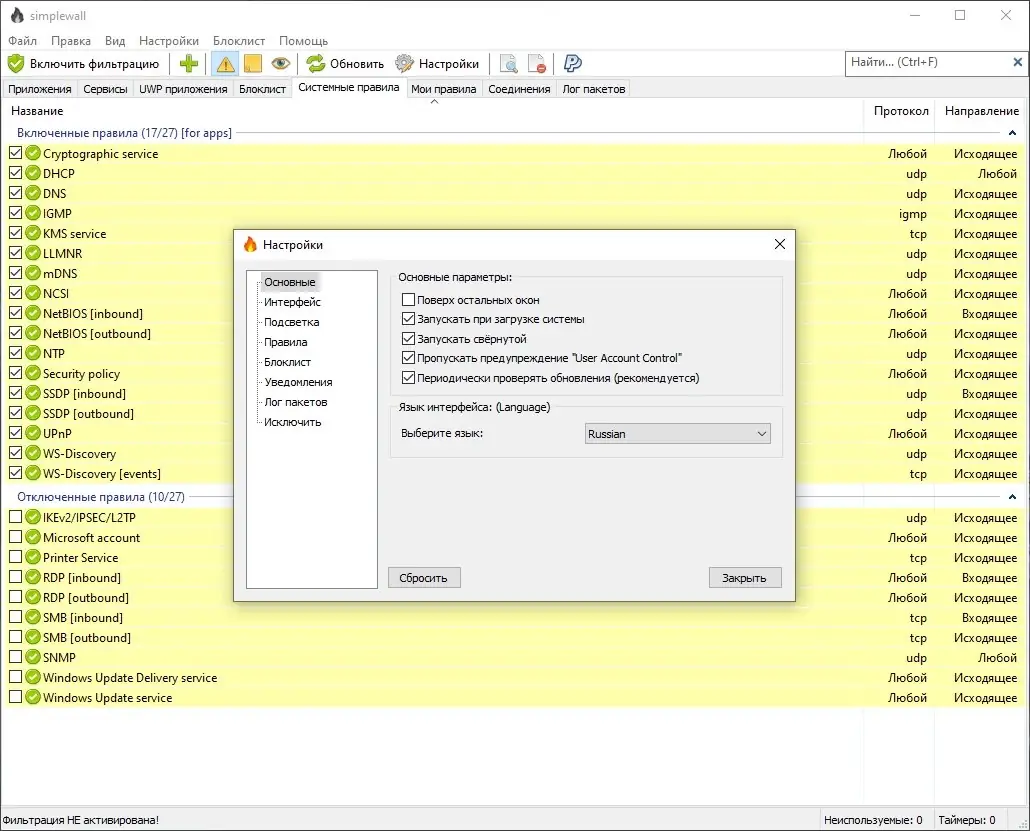Open the Помощь menu
The width and height of the screenshot is (1030, 831).
(303, 41)
